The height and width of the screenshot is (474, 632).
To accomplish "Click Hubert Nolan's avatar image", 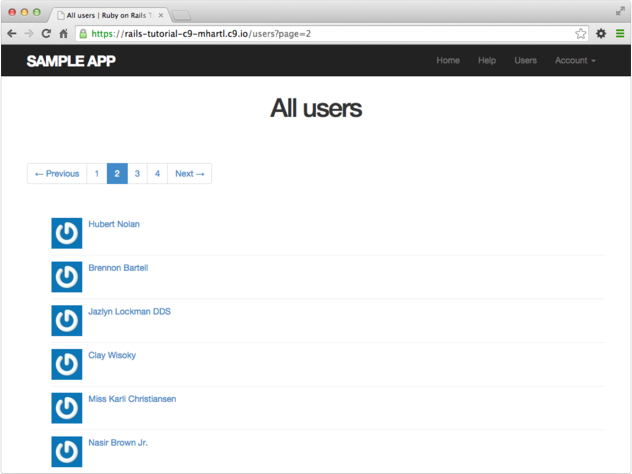I will coord(66,233).
